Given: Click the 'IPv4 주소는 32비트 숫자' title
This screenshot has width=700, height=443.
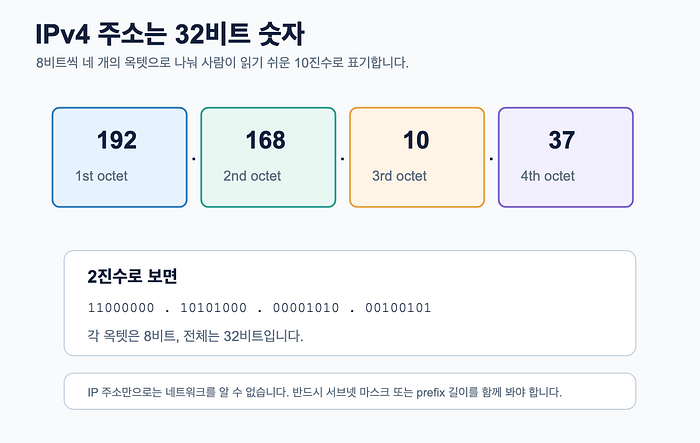Looking at the screenshot, I should pos(170,34).
